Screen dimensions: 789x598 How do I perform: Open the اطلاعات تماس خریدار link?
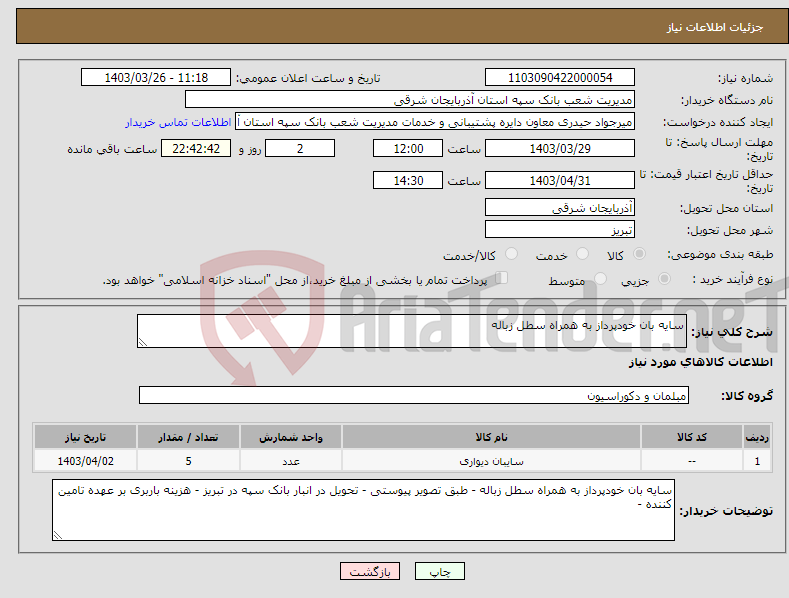178,122
